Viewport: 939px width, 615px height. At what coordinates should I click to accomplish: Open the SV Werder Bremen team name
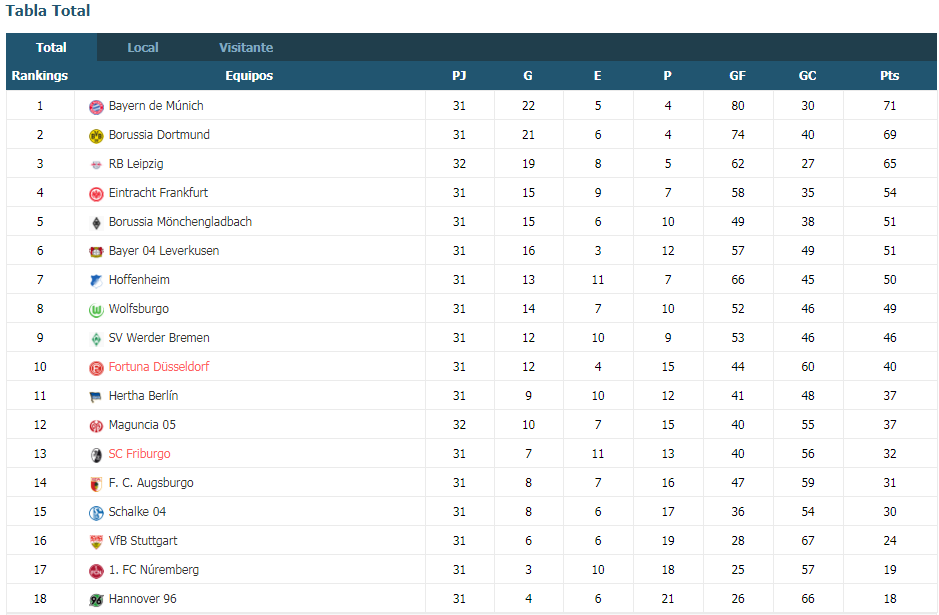coord(159,338)
